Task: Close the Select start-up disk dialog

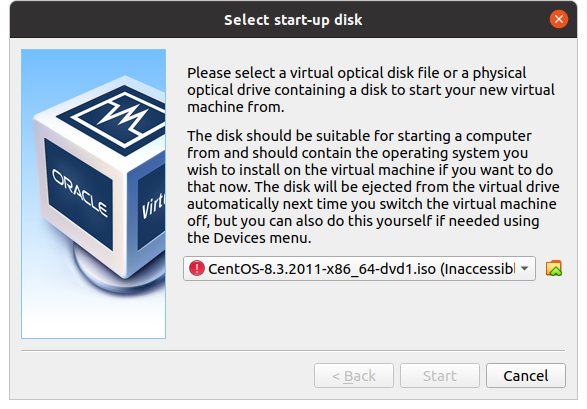Action: tap(559, 19)
